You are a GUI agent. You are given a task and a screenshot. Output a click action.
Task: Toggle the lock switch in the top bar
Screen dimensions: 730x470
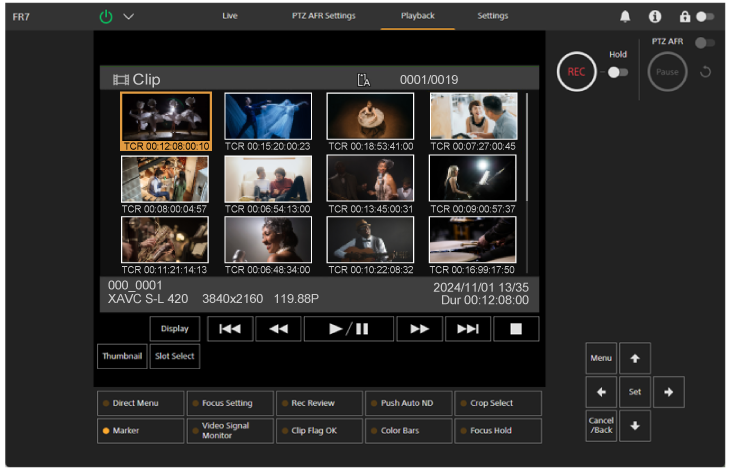click(x=706, y=16)
